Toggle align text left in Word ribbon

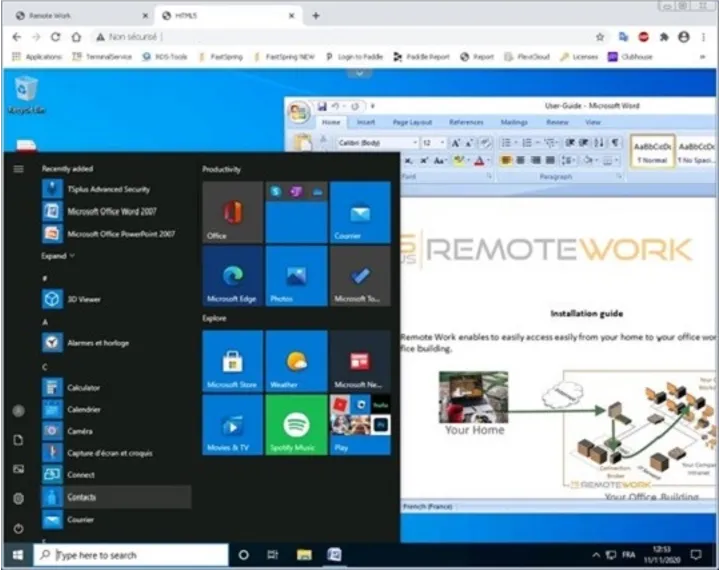[506, 160]
